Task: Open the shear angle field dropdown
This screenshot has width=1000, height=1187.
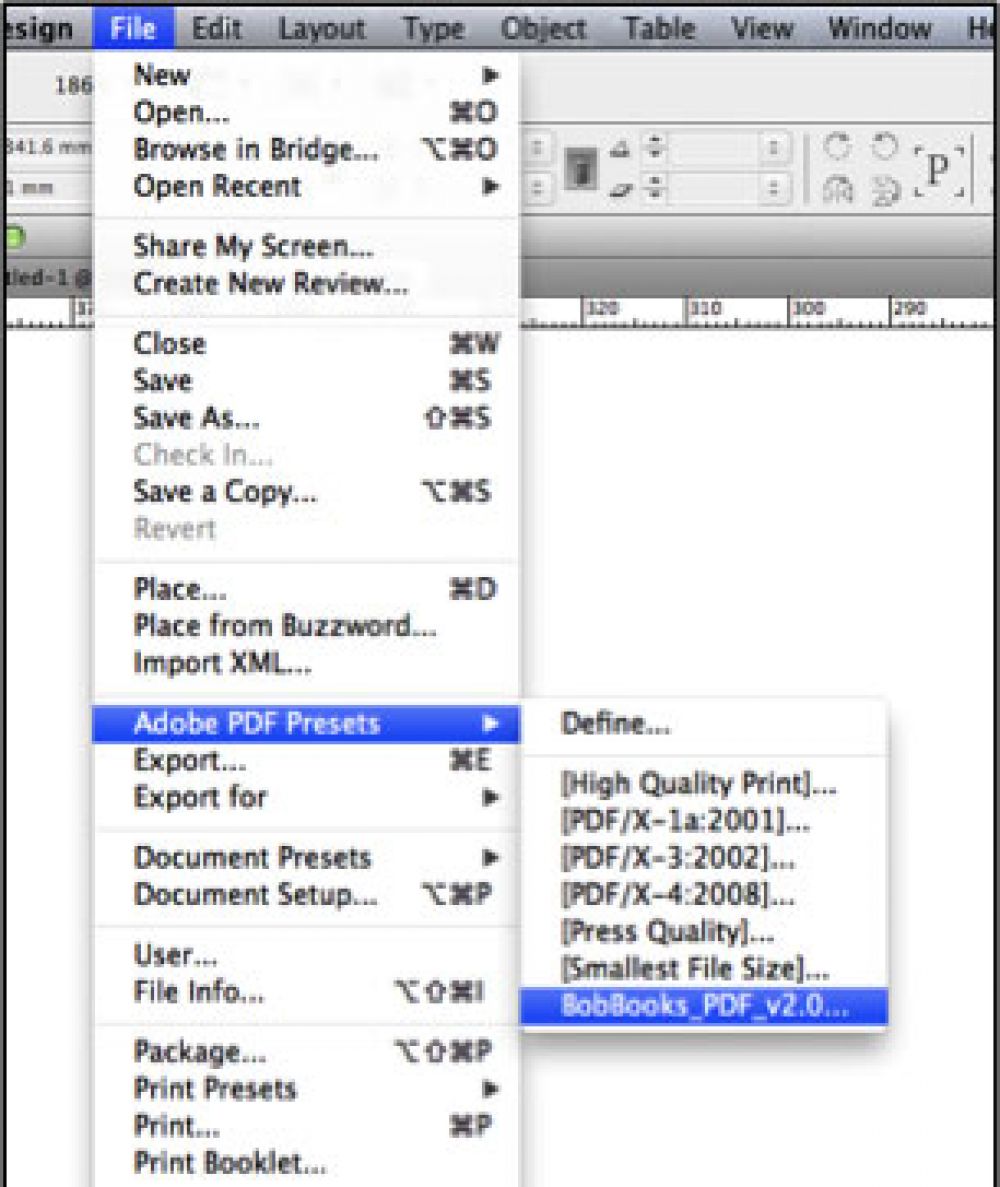Action: [x=774, y=188]
